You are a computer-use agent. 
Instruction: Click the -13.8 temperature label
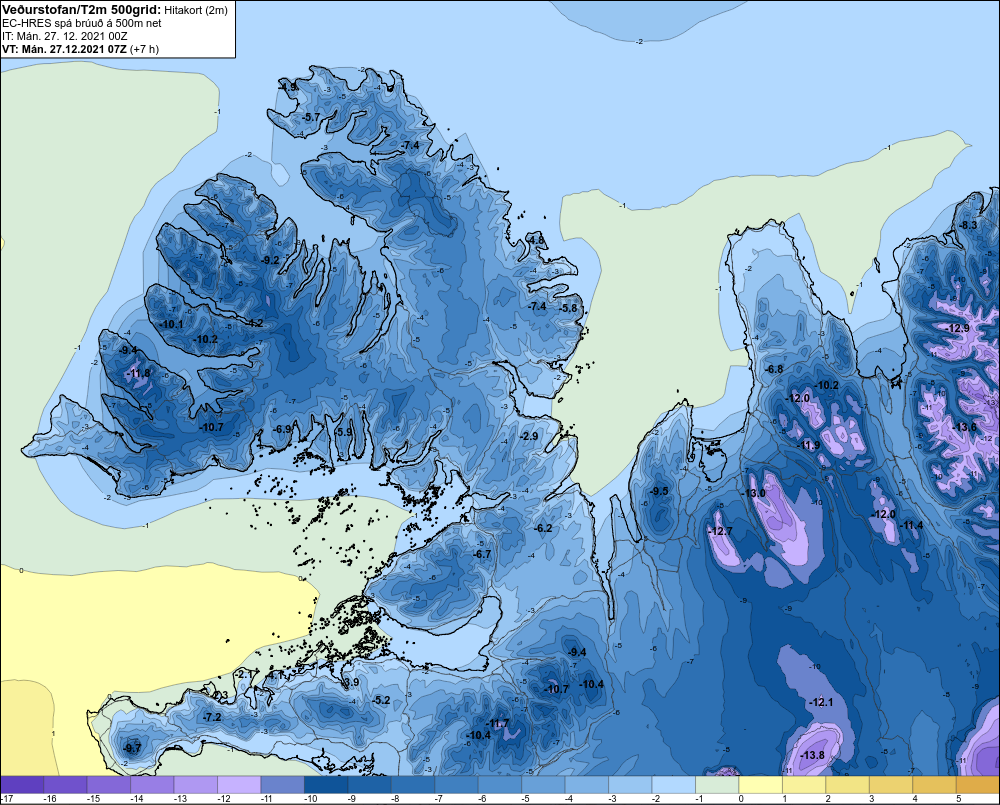812,755
